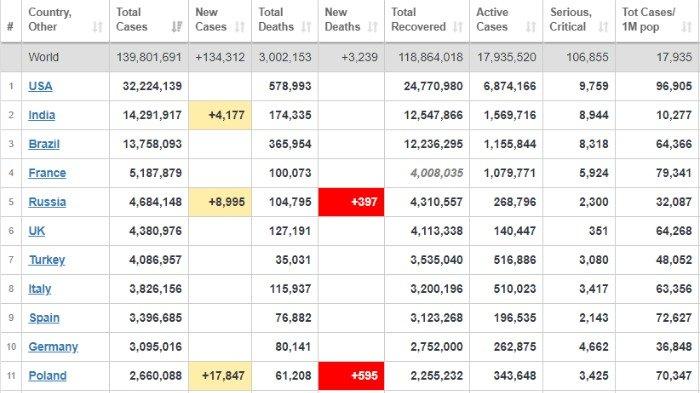Open the India country link
The height and width of the screenshot is (393, 700).
pyautogui.click(x=42, y=115)
